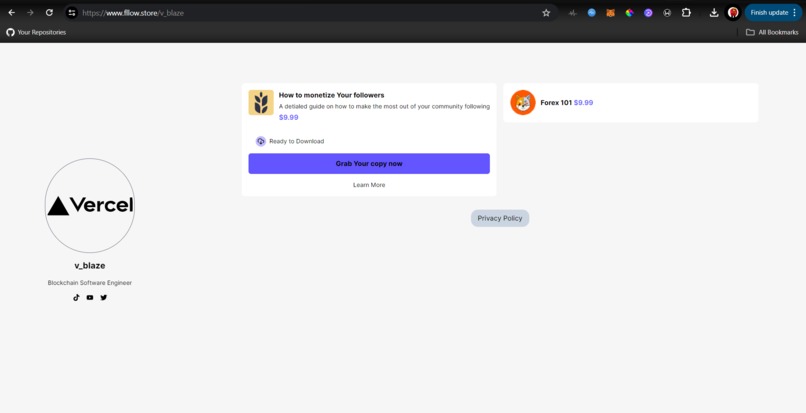Open the browser profile avatar

coord(733,13)
